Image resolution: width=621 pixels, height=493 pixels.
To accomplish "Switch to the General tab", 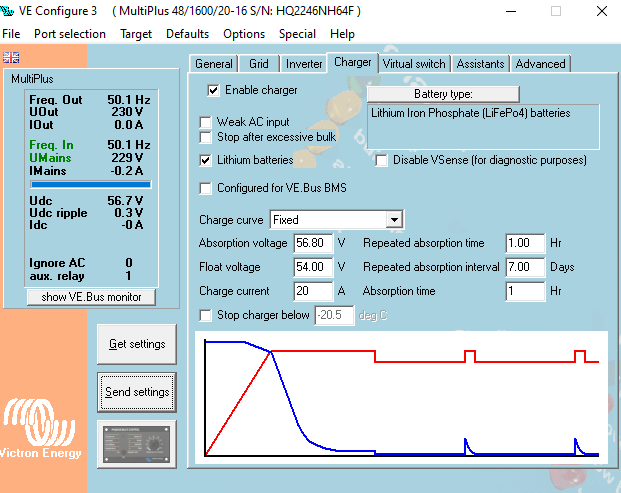I will 214,64.
